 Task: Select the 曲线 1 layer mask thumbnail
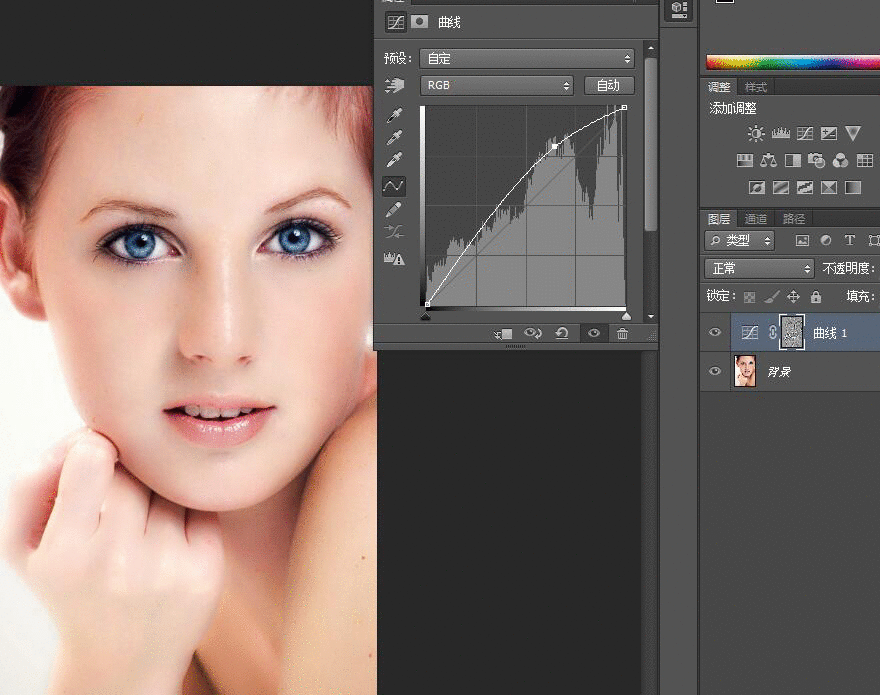coord(792,333)
